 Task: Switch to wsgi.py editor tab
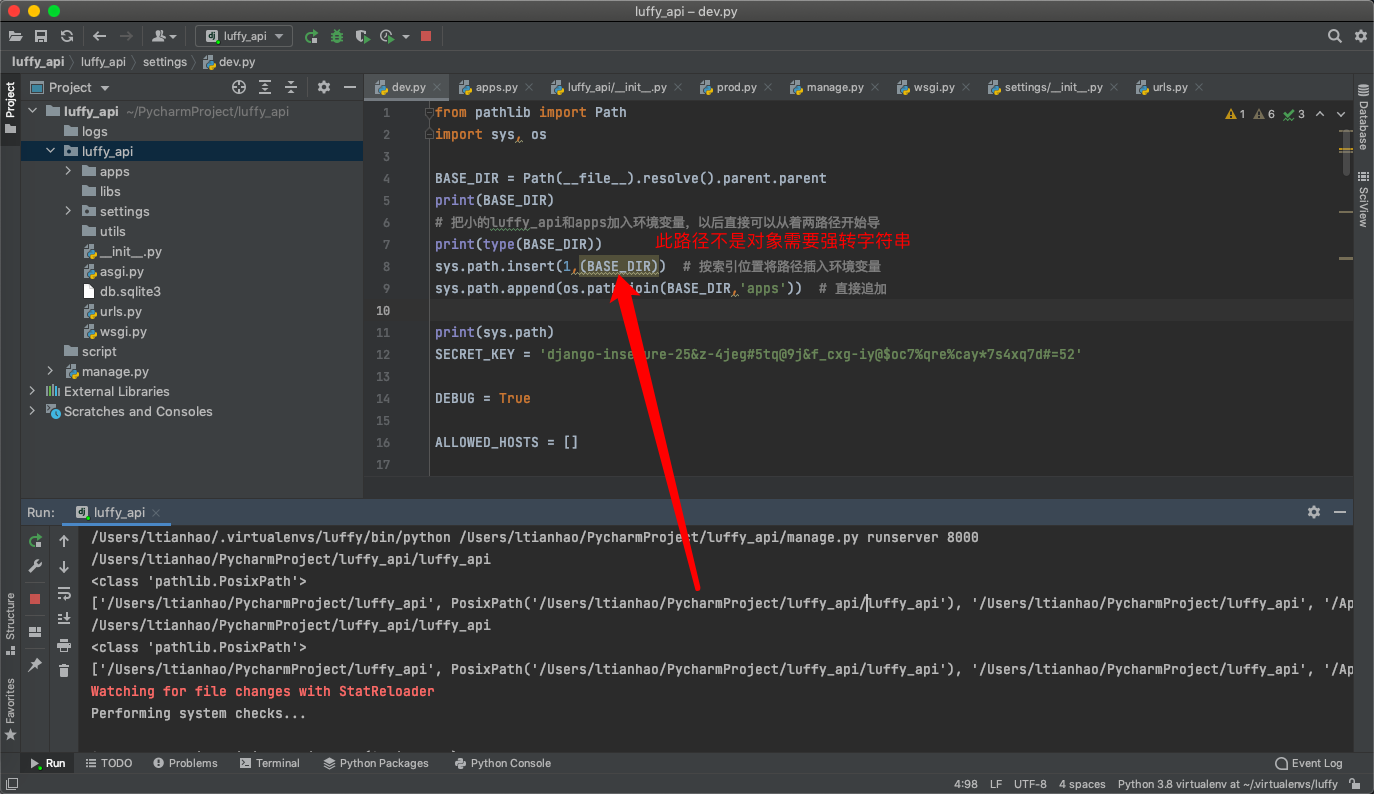pos(935,87)
